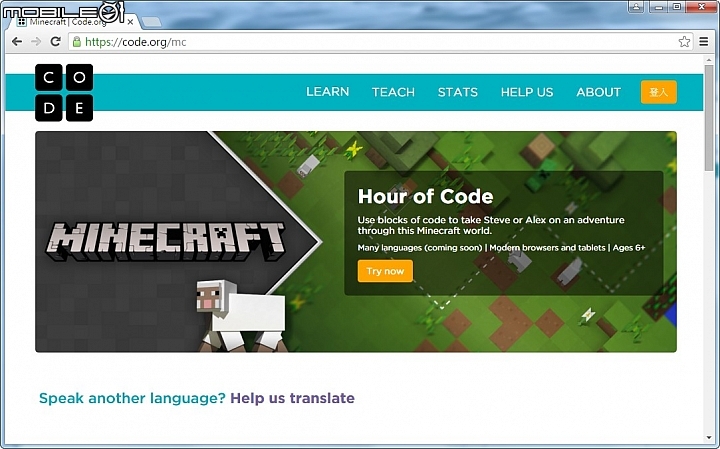
Task: Click the vertical scrollbar thumb
Action: click(x=709, y=117)
